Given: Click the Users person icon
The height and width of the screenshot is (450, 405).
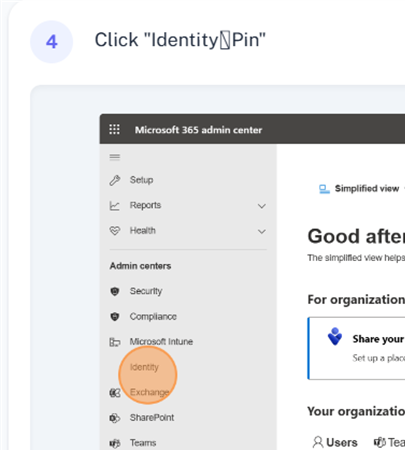Looking at the screenshot, I should [x=318, y=442].
